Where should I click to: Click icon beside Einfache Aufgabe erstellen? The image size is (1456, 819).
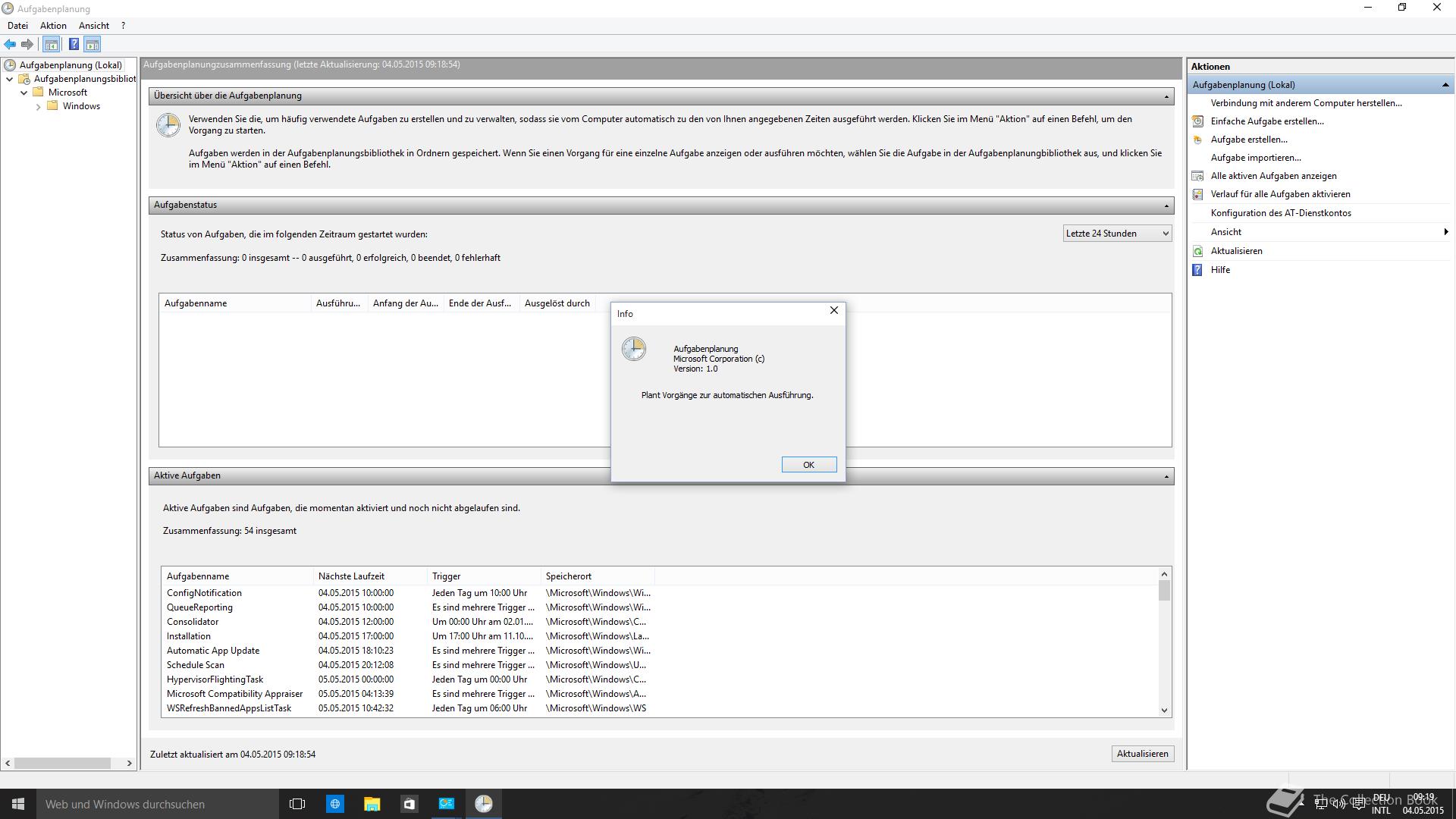[1197, 121]
